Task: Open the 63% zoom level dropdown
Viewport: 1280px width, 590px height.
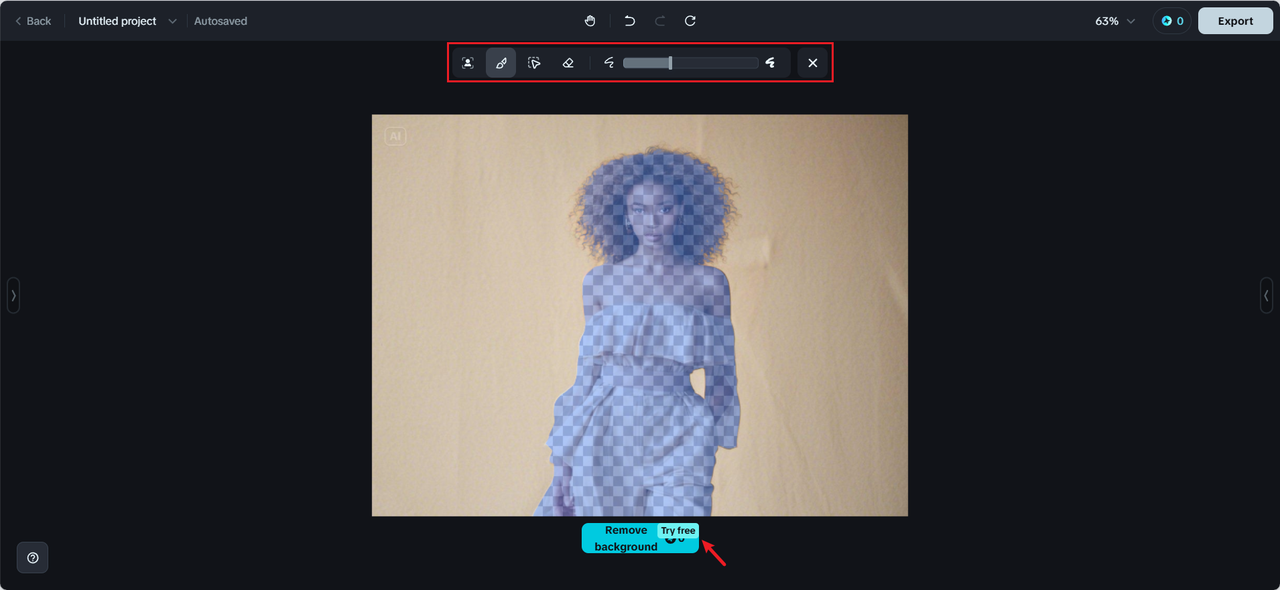Action: pyautogui.click(x=1115, y=21)
